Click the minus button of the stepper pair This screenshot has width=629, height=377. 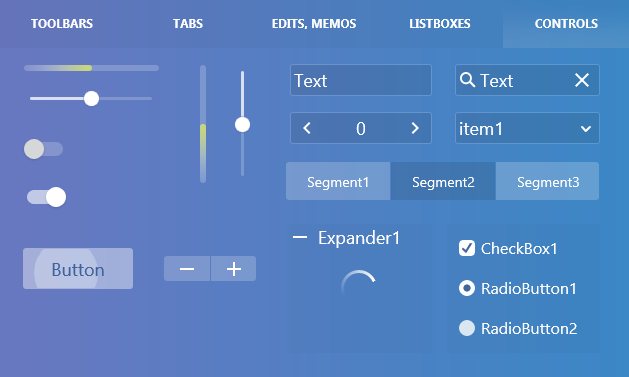click(187, 268)
